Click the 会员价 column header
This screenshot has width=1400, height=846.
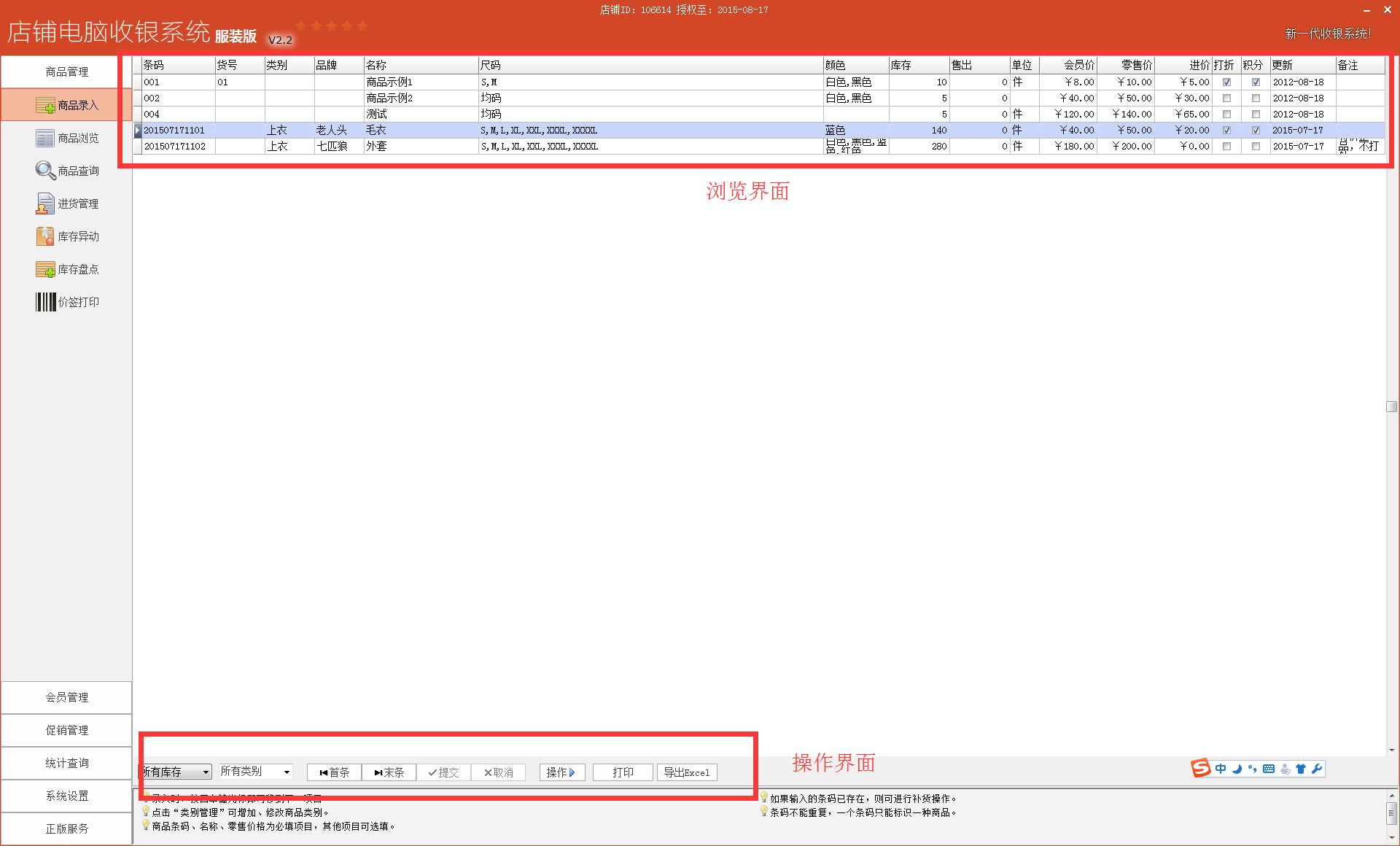[x=1069, y=65]
